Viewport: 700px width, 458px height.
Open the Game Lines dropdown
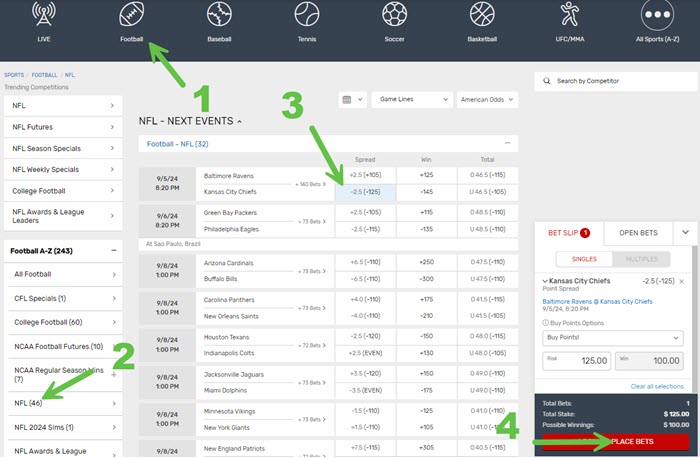[x=410, y=100]
